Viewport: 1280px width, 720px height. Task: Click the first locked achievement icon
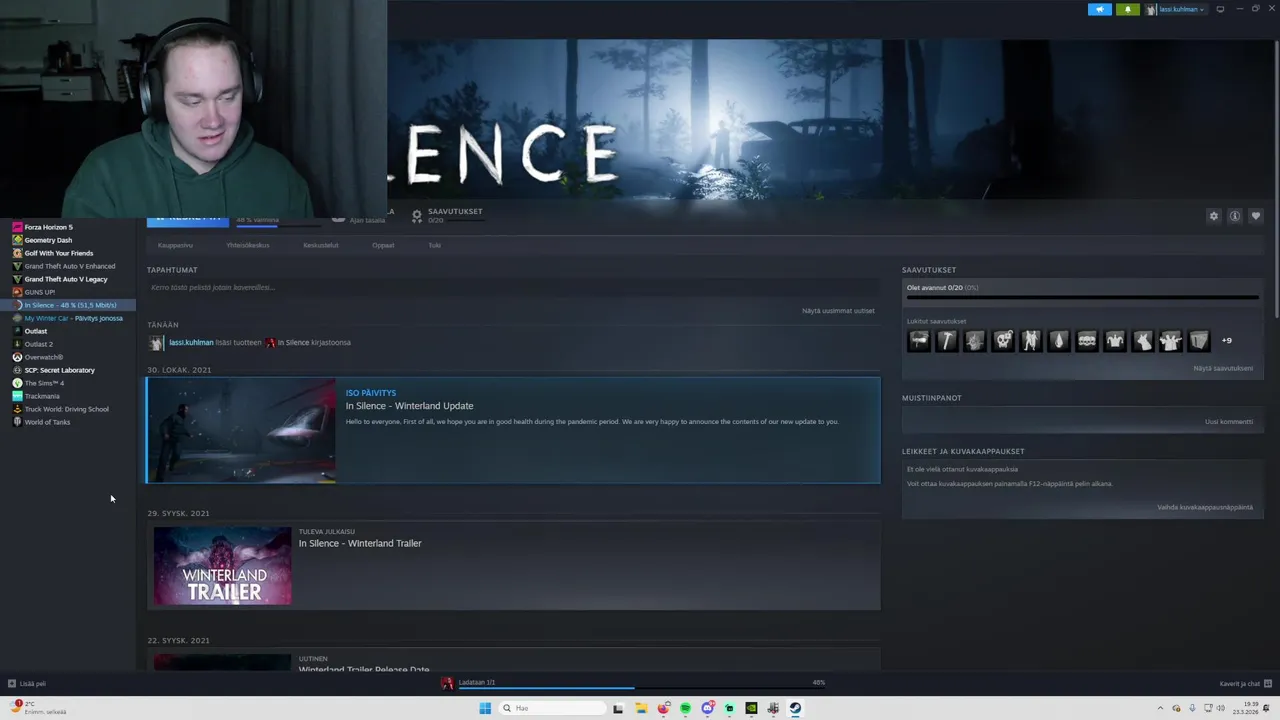tap(918, 341)
